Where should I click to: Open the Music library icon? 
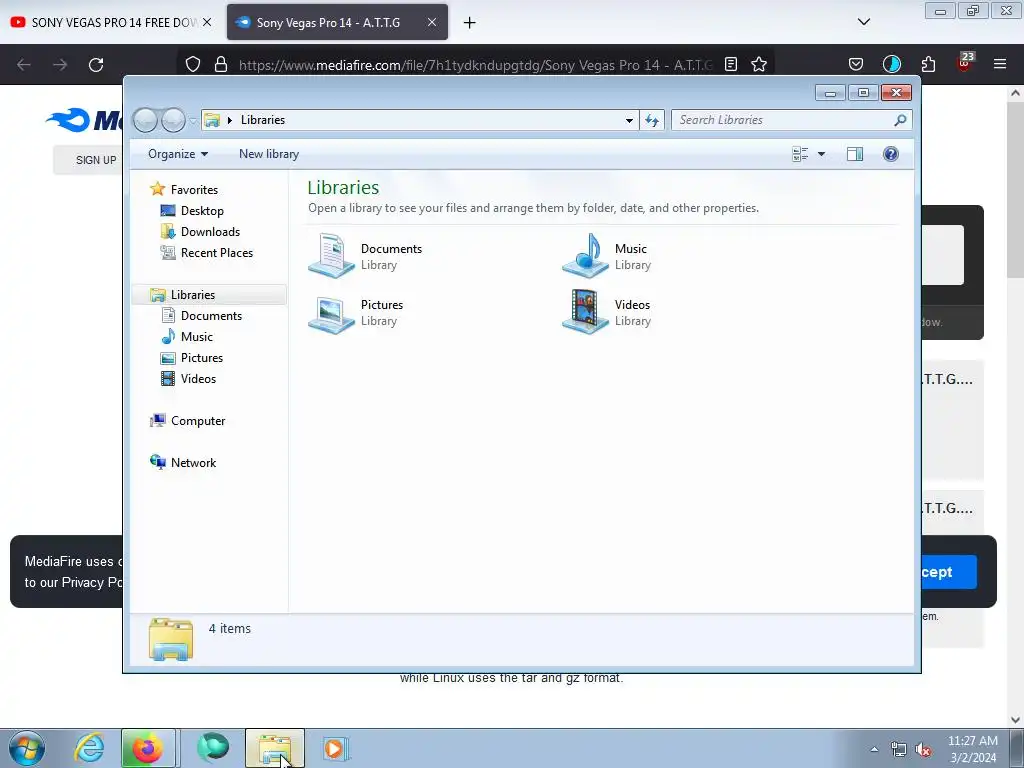pos(585,256)
